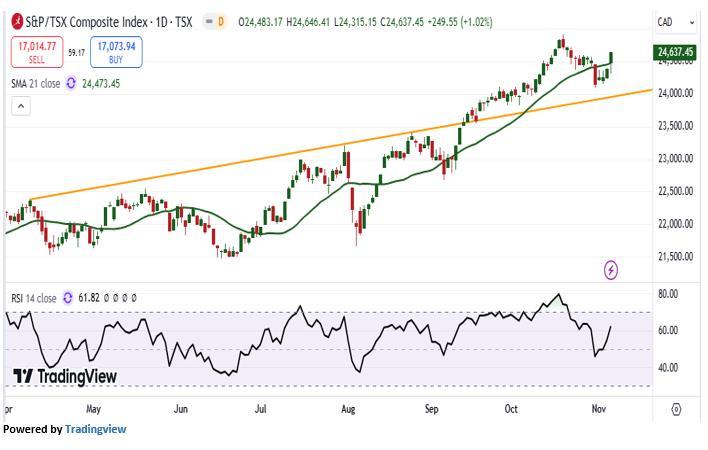Open the CAD currency dropdown
The image size is (708, 450).
click(669, 22)
